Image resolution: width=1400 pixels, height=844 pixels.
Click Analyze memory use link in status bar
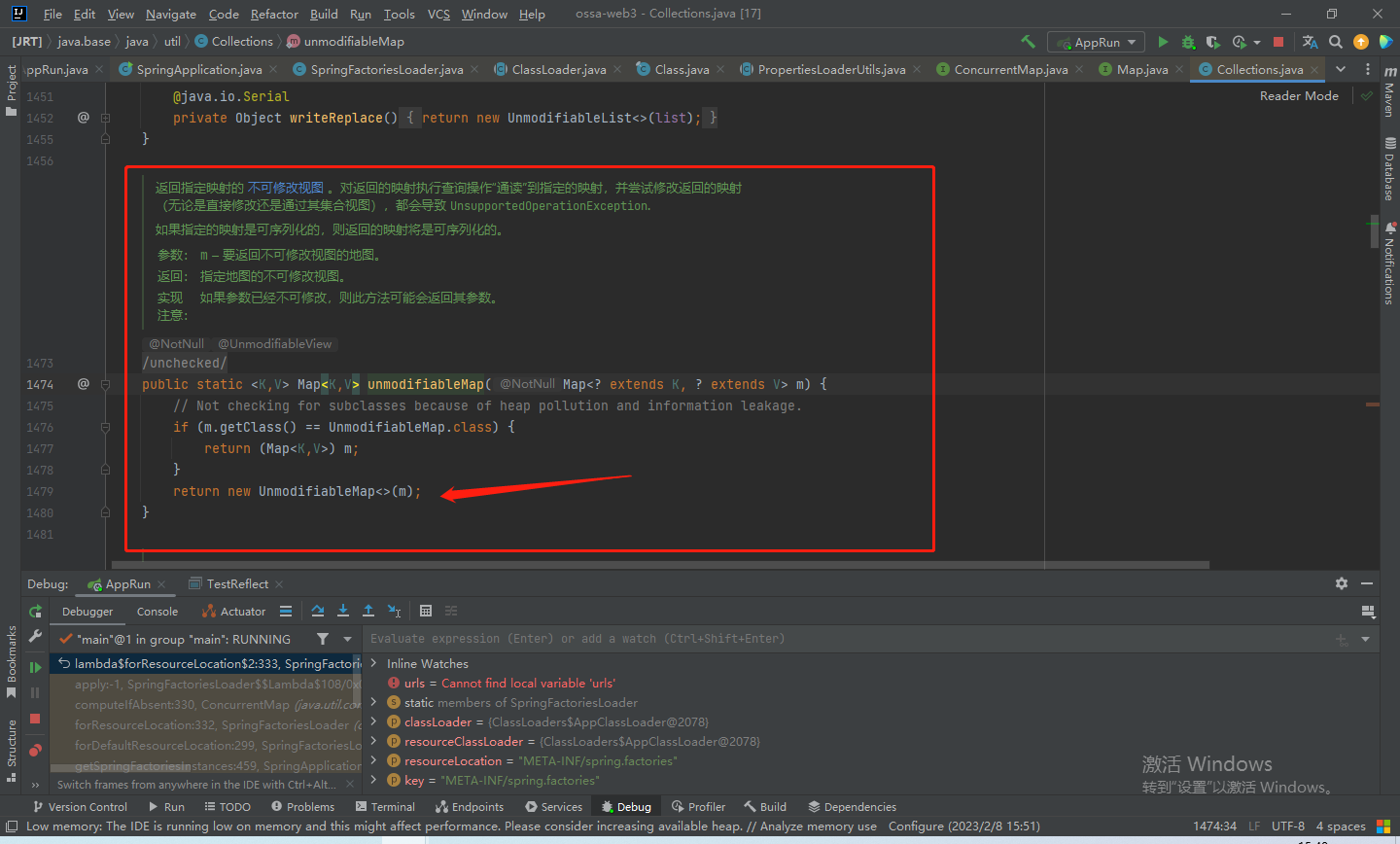pos(818,826)
